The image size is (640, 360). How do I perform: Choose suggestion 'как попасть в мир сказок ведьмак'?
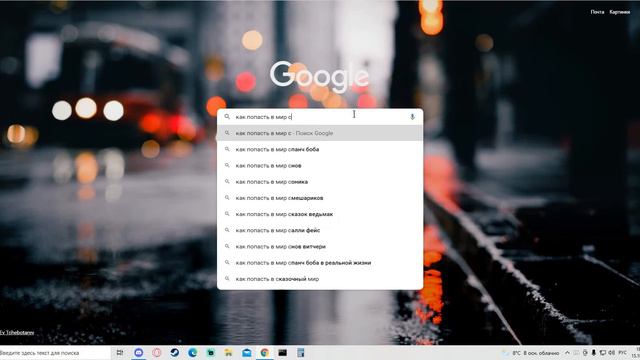coord(320,214)
